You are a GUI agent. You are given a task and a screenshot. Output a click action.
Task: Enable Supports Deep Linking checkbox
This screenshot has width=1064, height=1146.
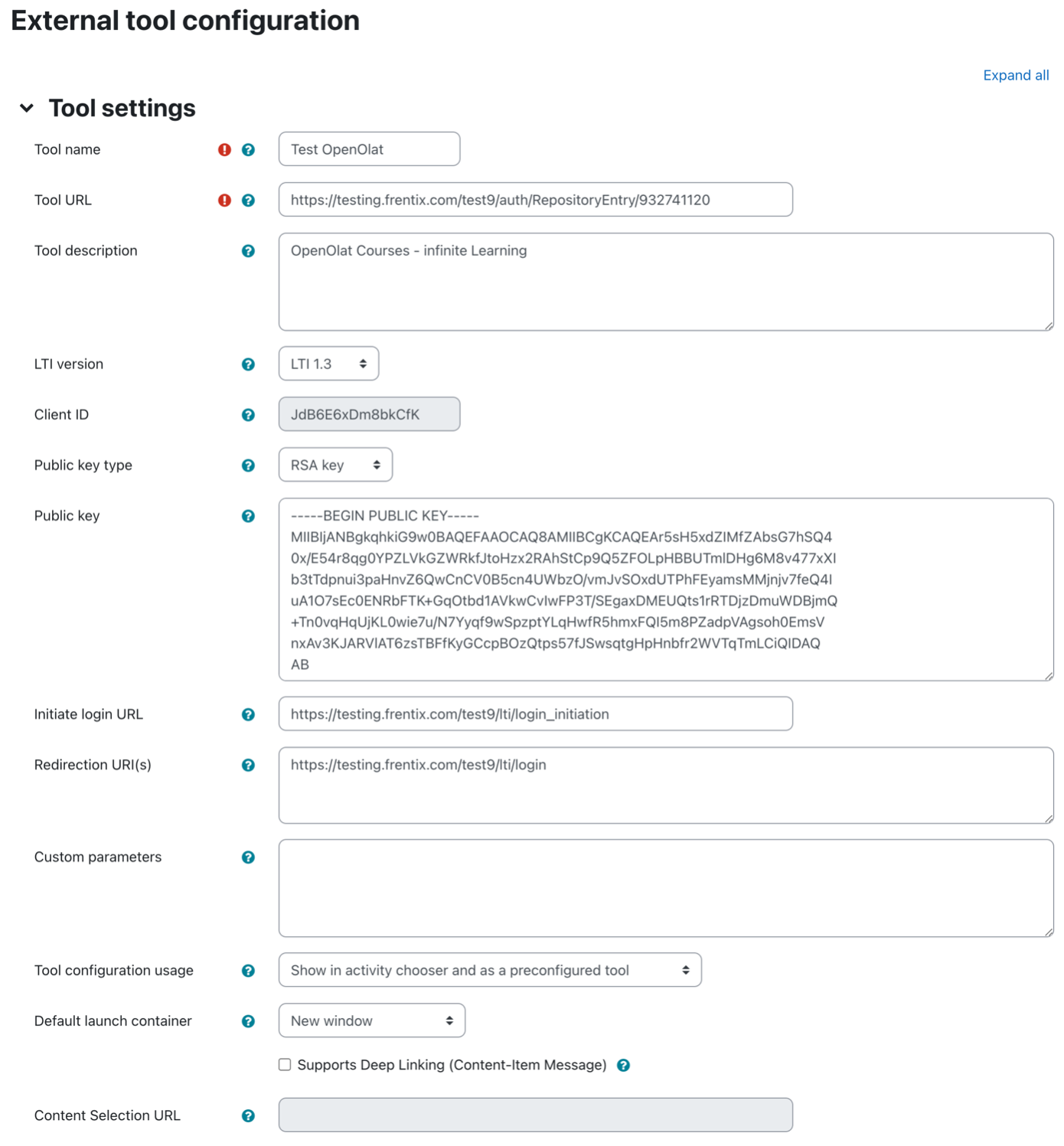pyautogui.click(x=285, y=1065)
